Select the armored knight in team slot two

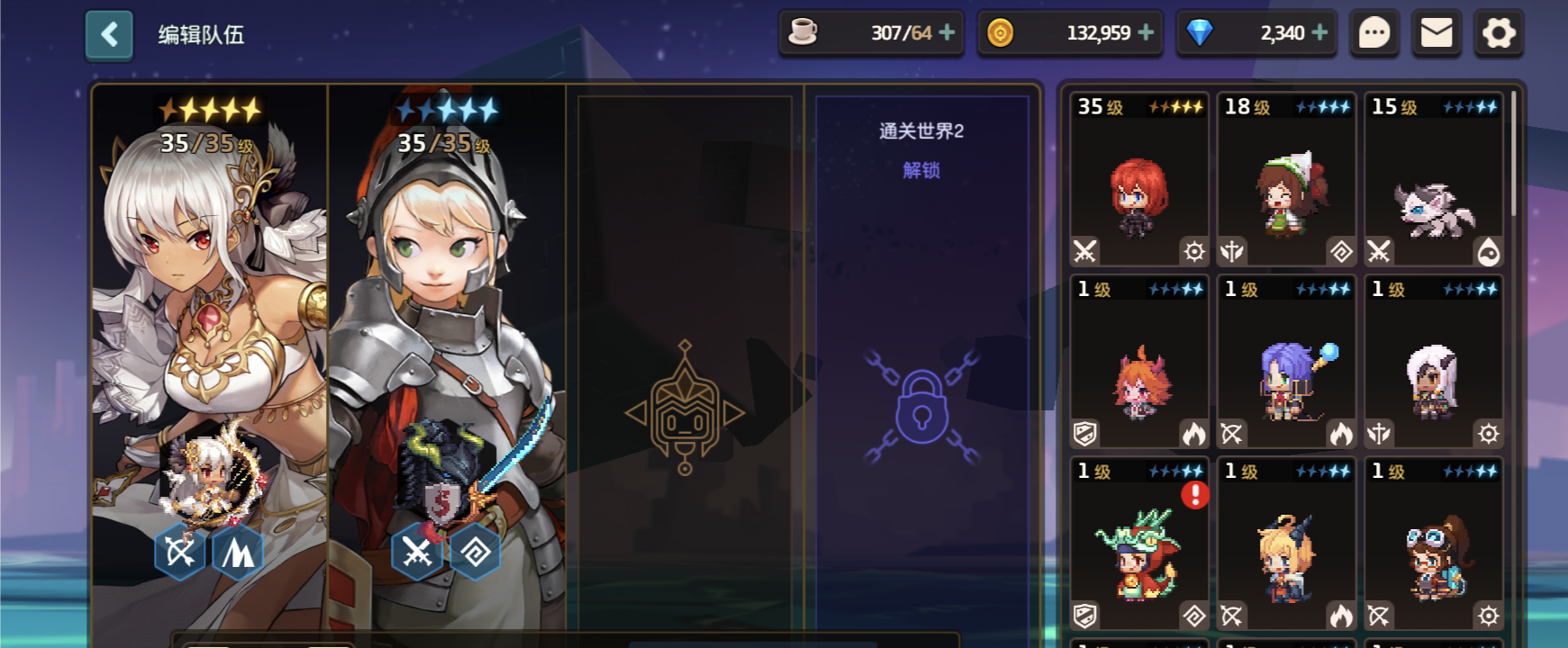447,360
